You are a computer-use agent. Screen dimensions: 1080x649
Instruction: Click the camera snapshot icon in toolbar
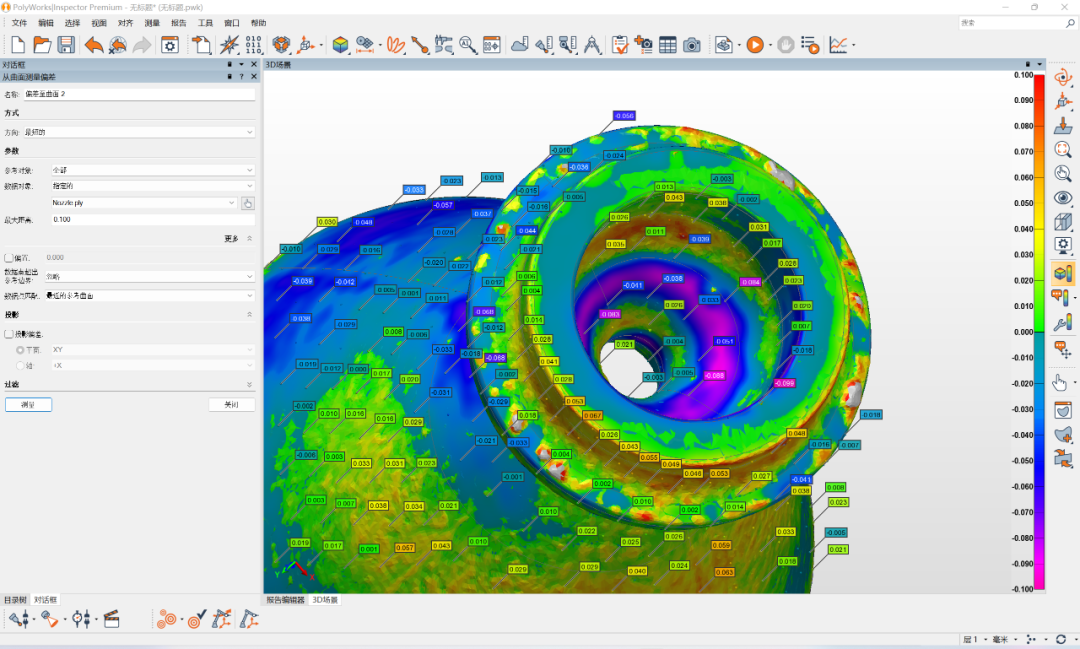click(692, 44)
